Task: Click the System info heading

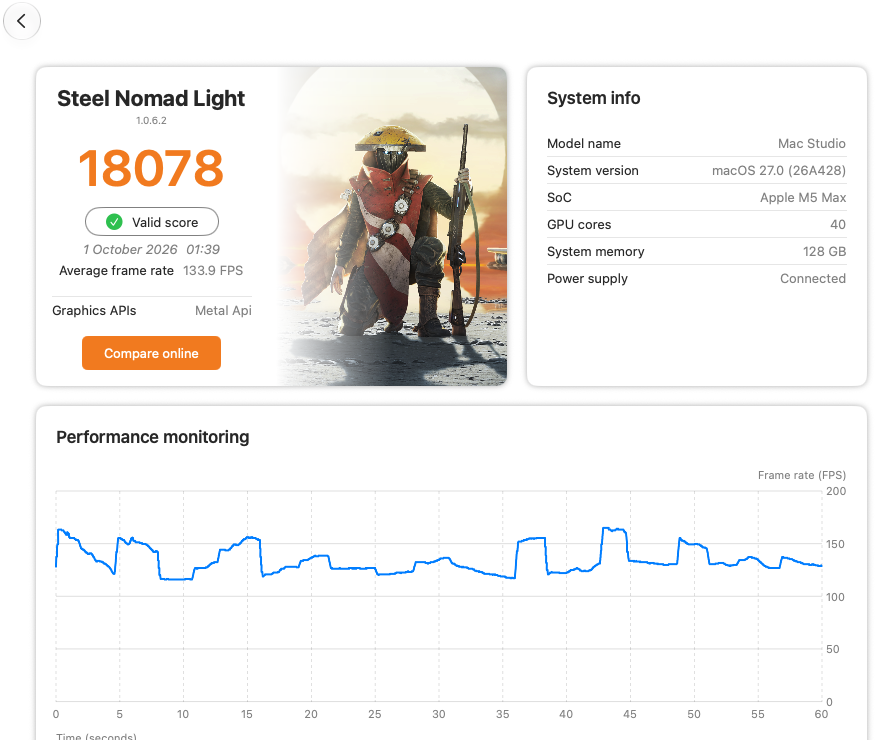Action: click(x=593, y=98)
